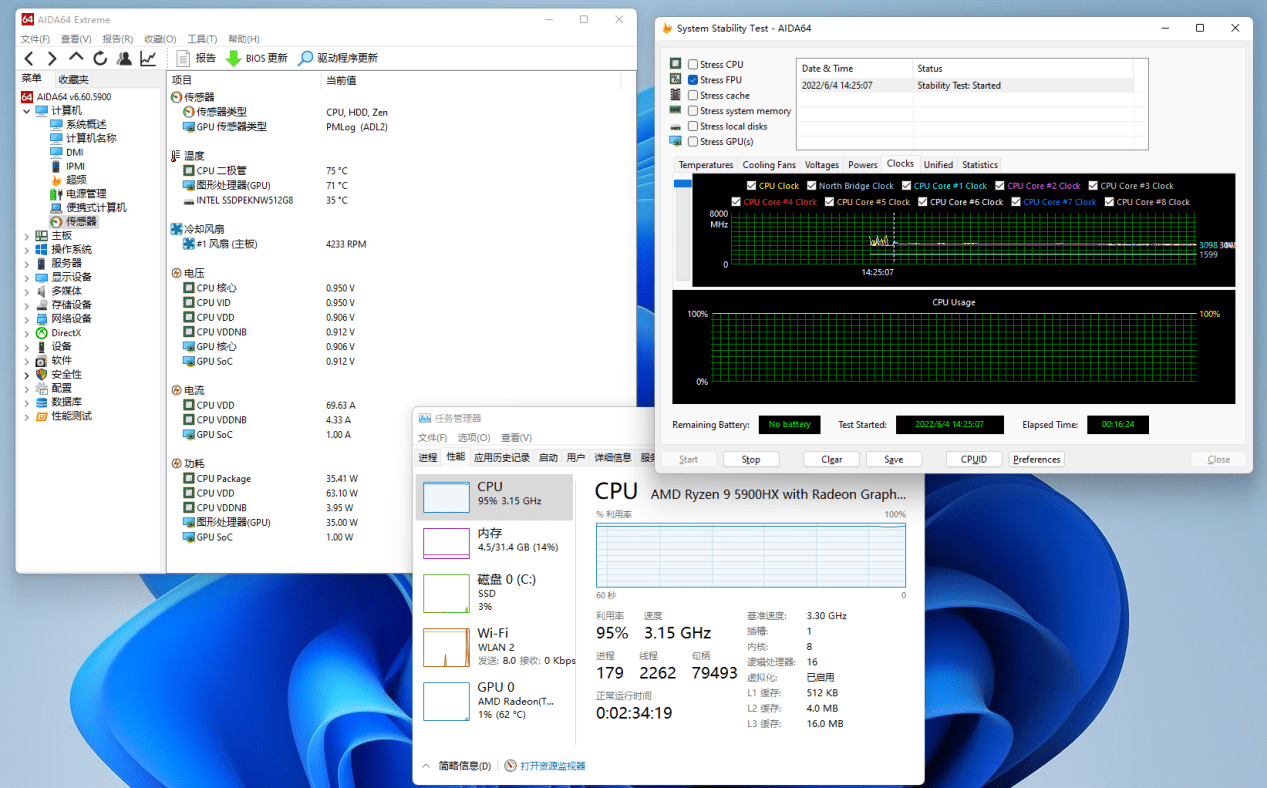This screenshot has width=1267, height=788.
Task: Open the graph icon in AIDA64 toolbar
Action: (x=148, y=58)
